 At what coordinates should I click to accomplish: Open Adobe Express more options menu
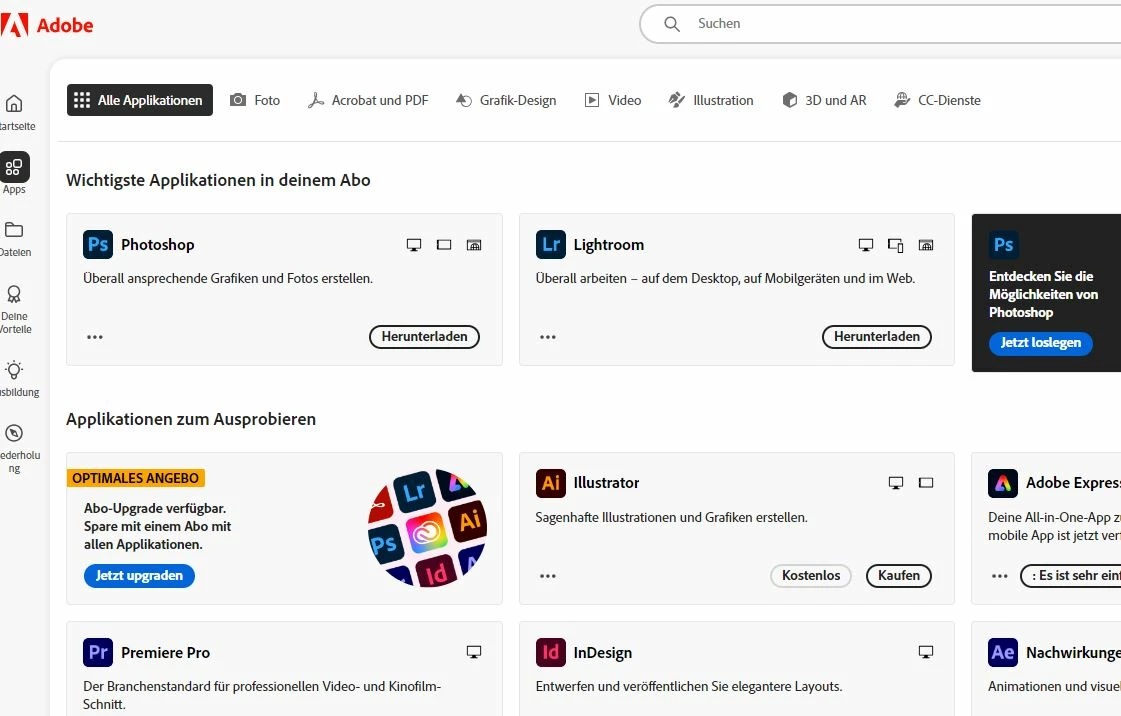pos(1000,576)
